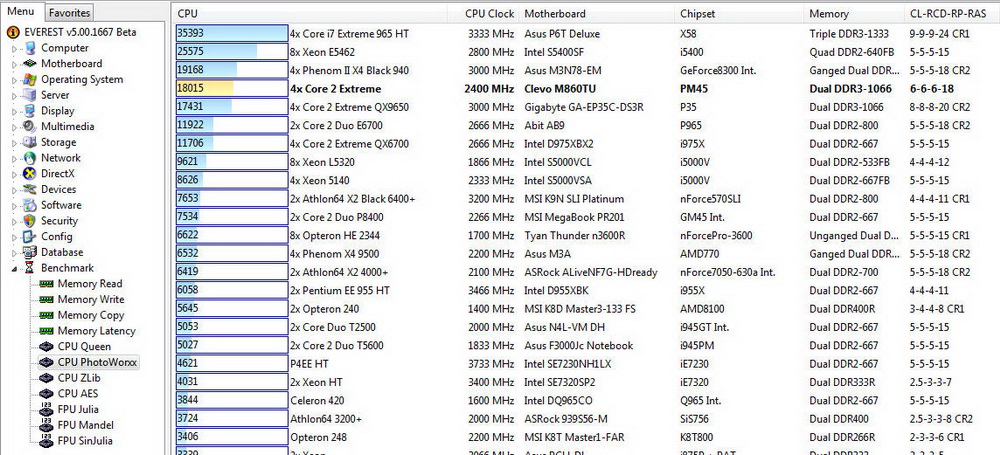Click the Security shield icon
The image size is (1000, 455).
29,221
